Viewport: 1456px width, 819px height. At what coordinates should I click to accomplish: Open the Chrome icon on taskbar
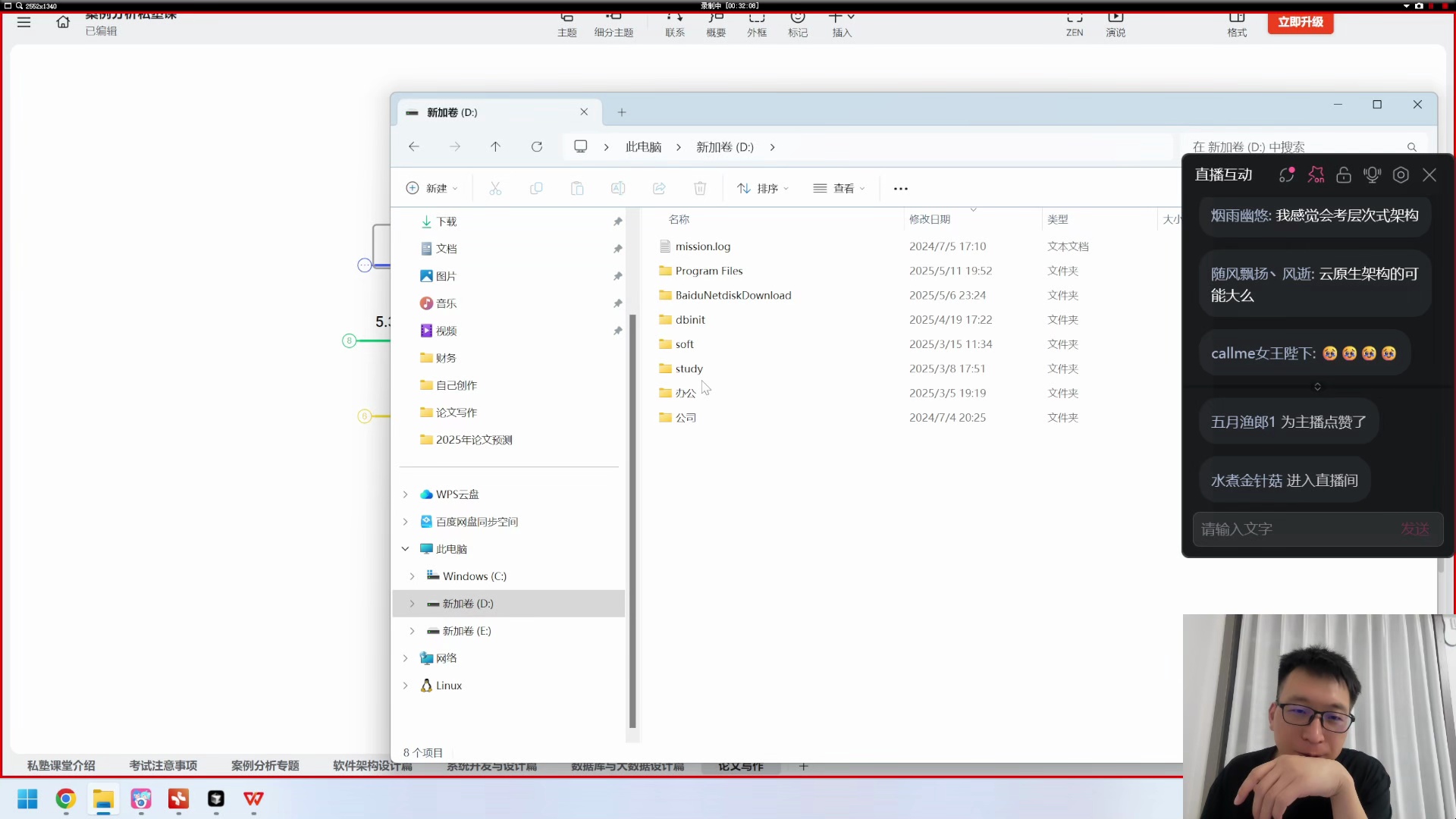66,799
